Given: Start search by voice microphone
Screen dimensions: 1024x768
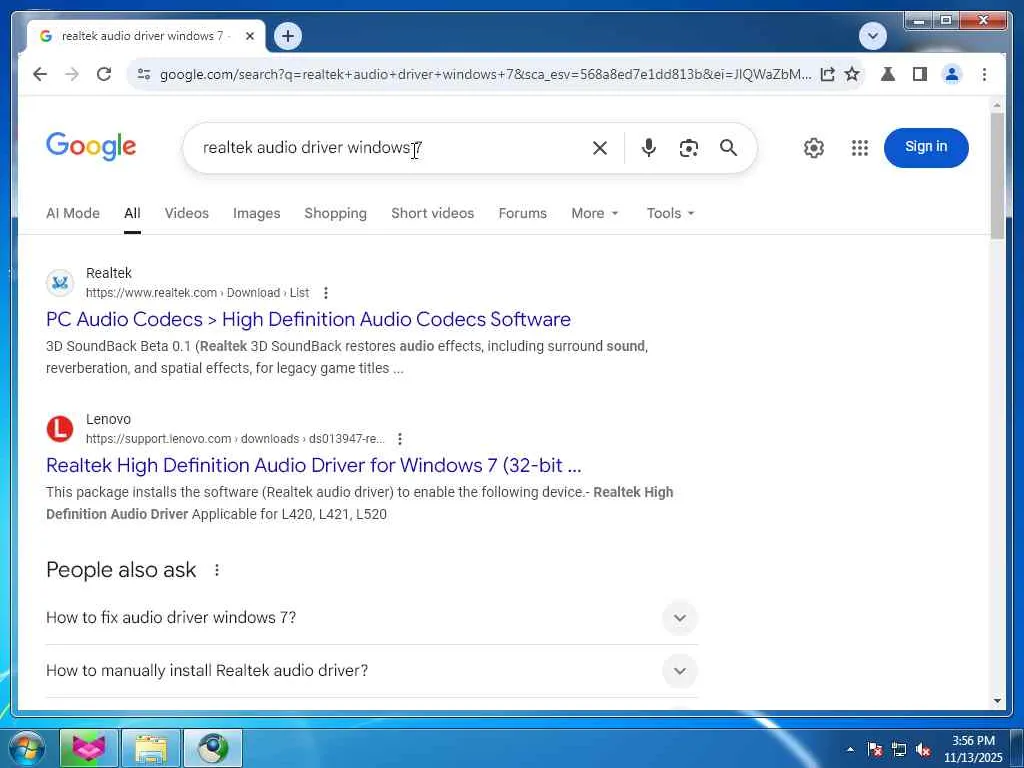Looking at the screenshot, I should pos(648,148).
